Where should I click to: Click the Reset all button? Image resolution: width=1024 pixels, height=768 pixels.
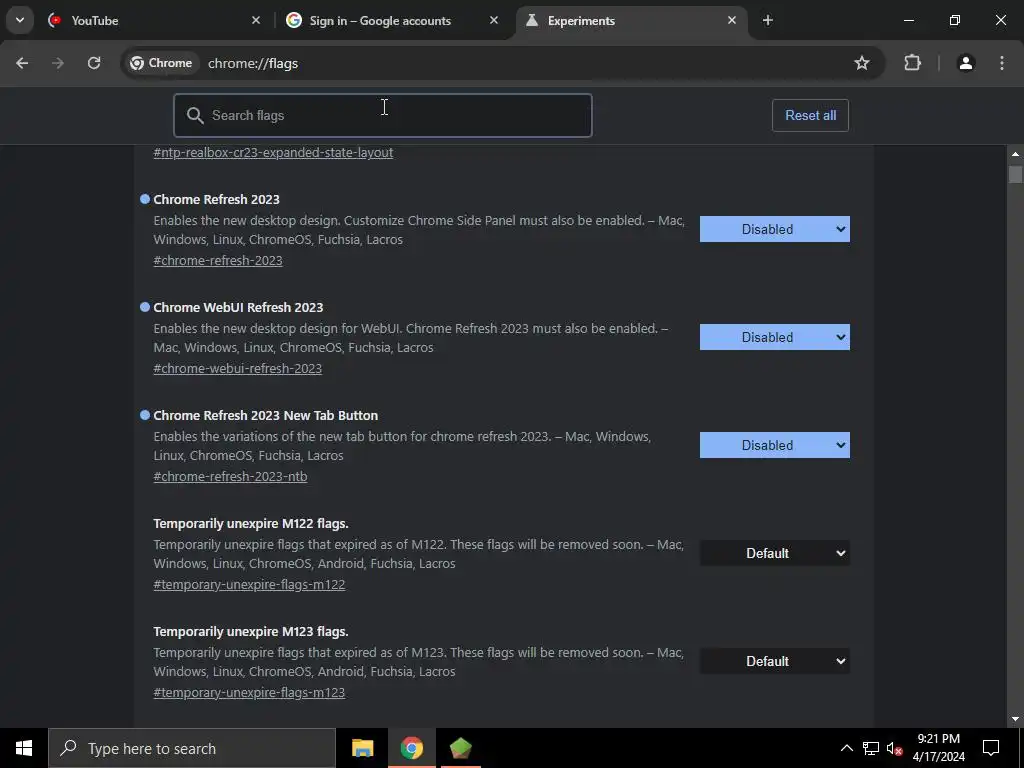pos(810,116)
